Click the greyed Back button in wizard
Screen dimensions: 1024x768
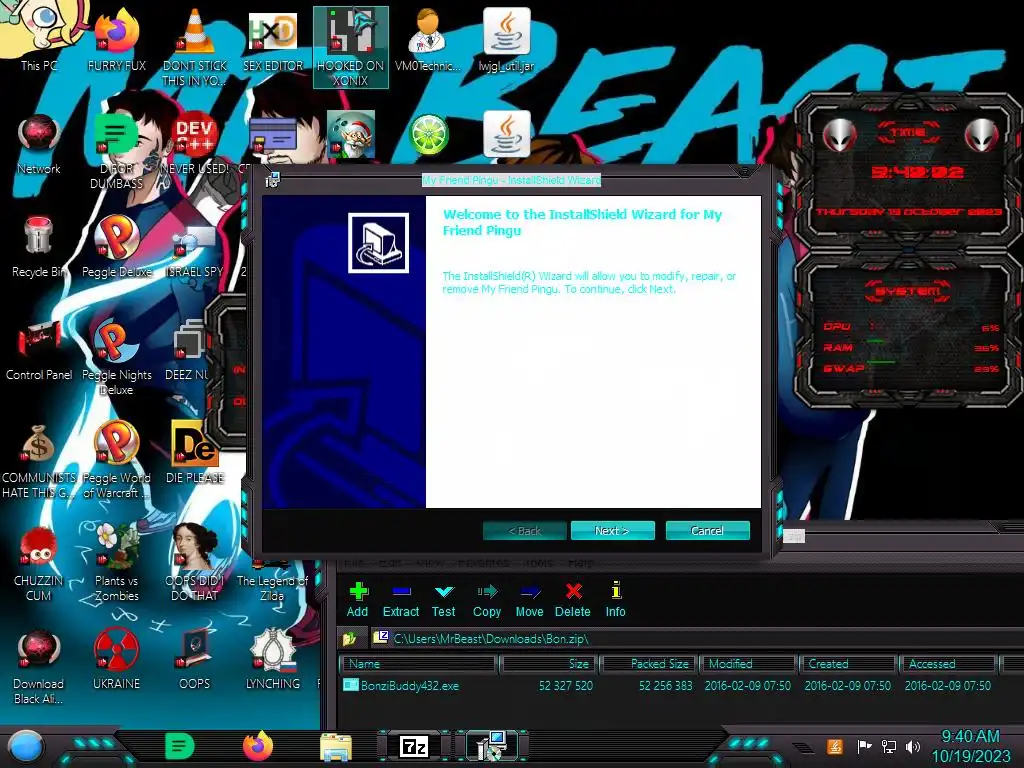(524, 530)
